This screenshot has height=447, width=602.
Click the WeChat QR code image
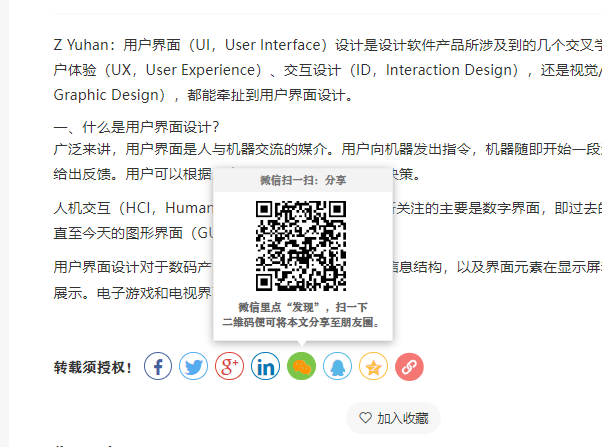coord(301,246)
